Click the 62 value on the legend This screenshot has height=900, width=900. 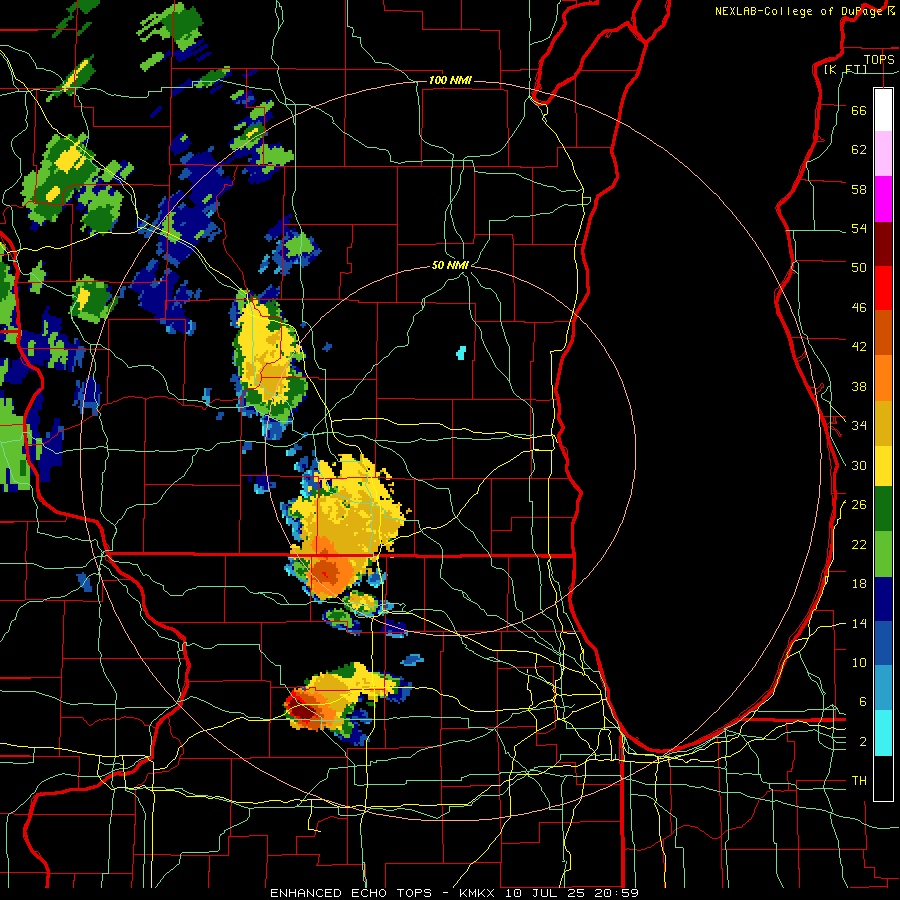(859, 150)
